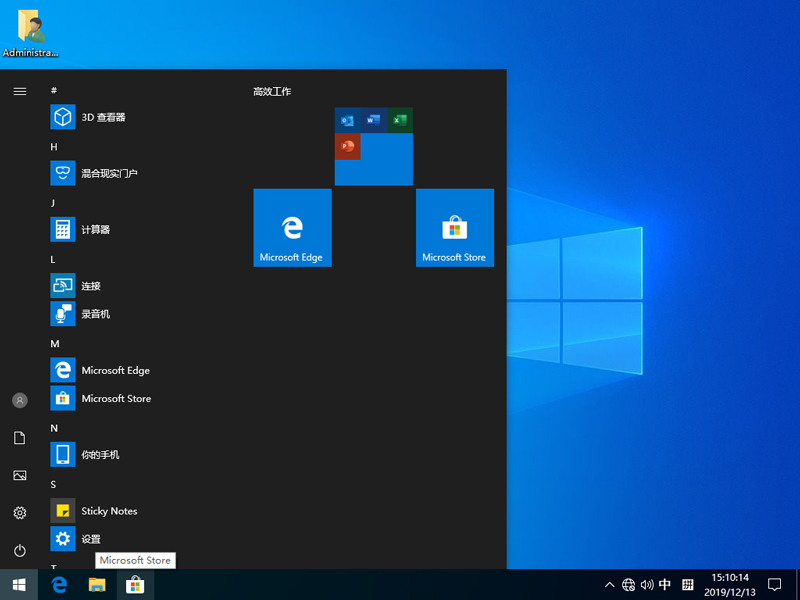Start PowerPoint from its tile
The height and width of the screenshot is (600, 800).
[x=347, y=147]
